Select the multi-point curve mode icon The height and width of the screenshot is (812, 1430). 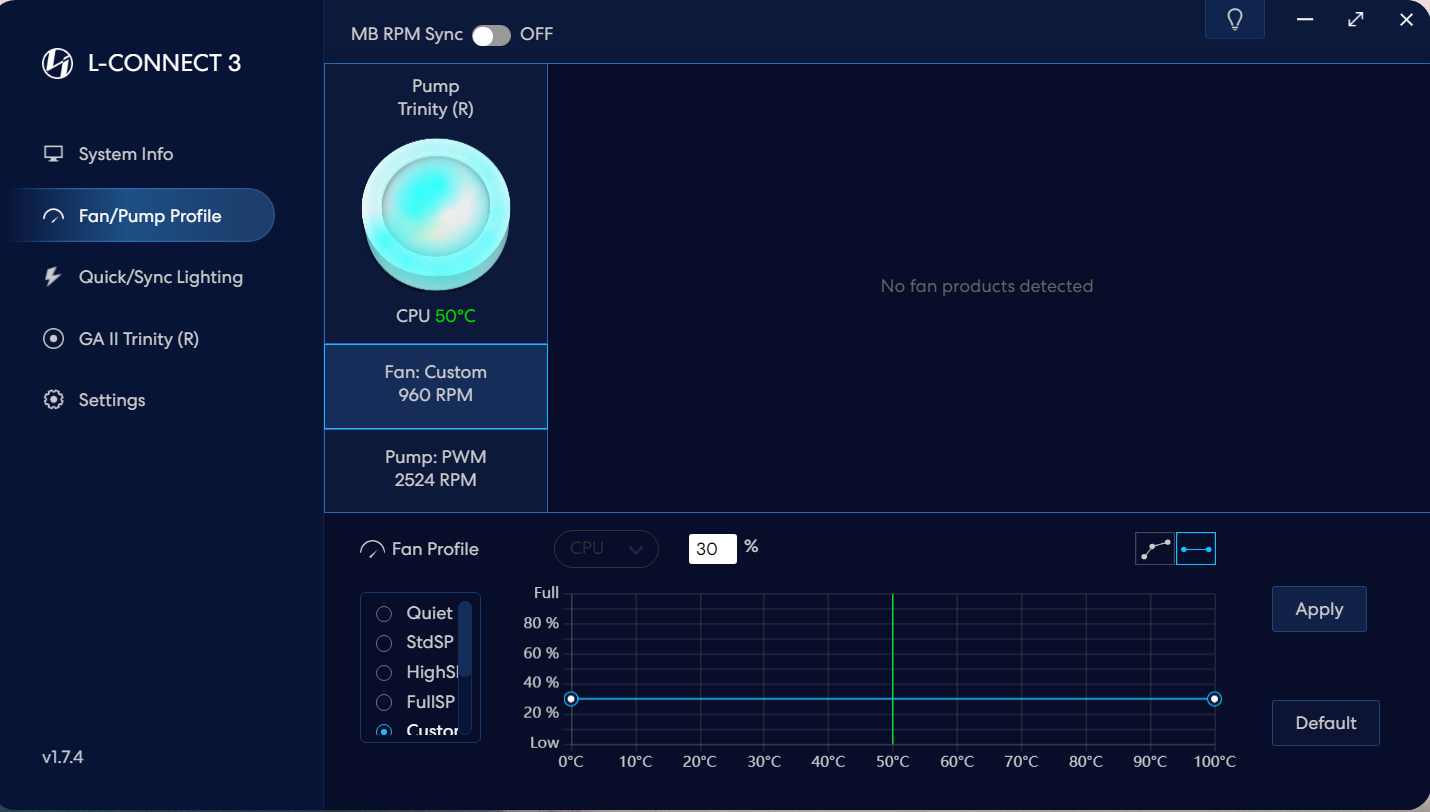point(1155,548)
